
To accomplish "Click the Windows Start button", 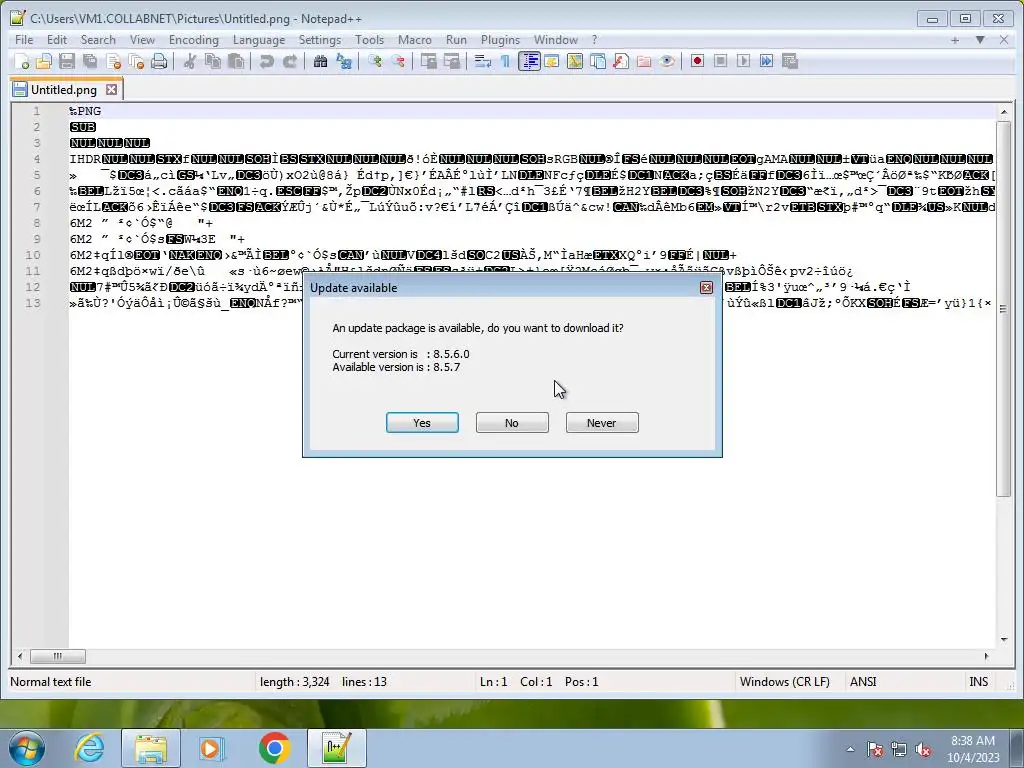I will coord(26,748).
